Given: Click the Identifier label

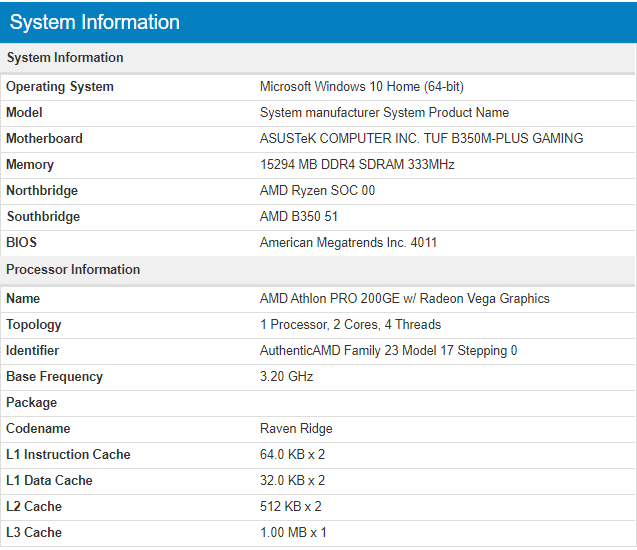Looking at the screenshot, I should point(32,351).
